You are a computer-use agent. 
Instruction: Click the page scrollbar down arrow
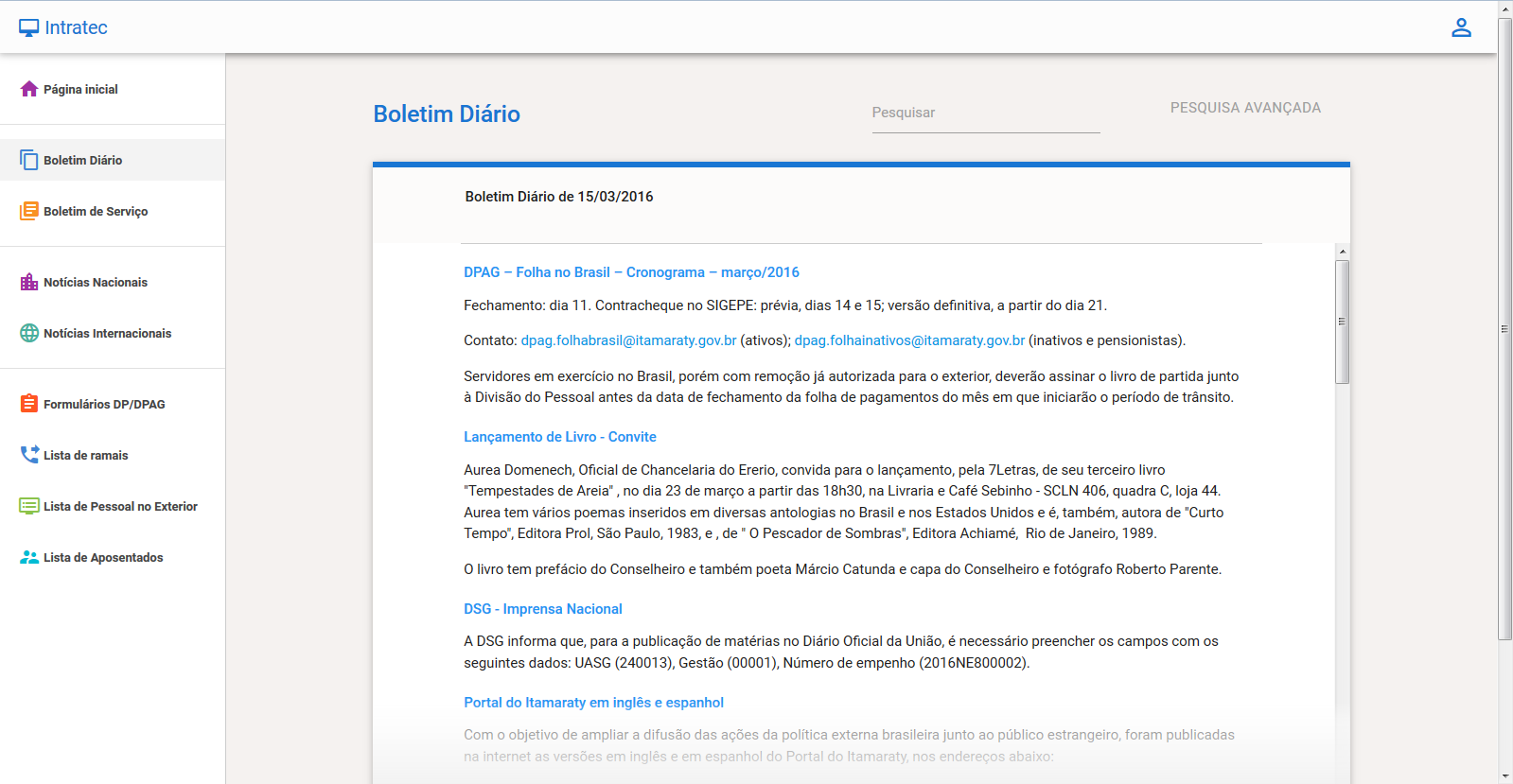pos(1504,775)
